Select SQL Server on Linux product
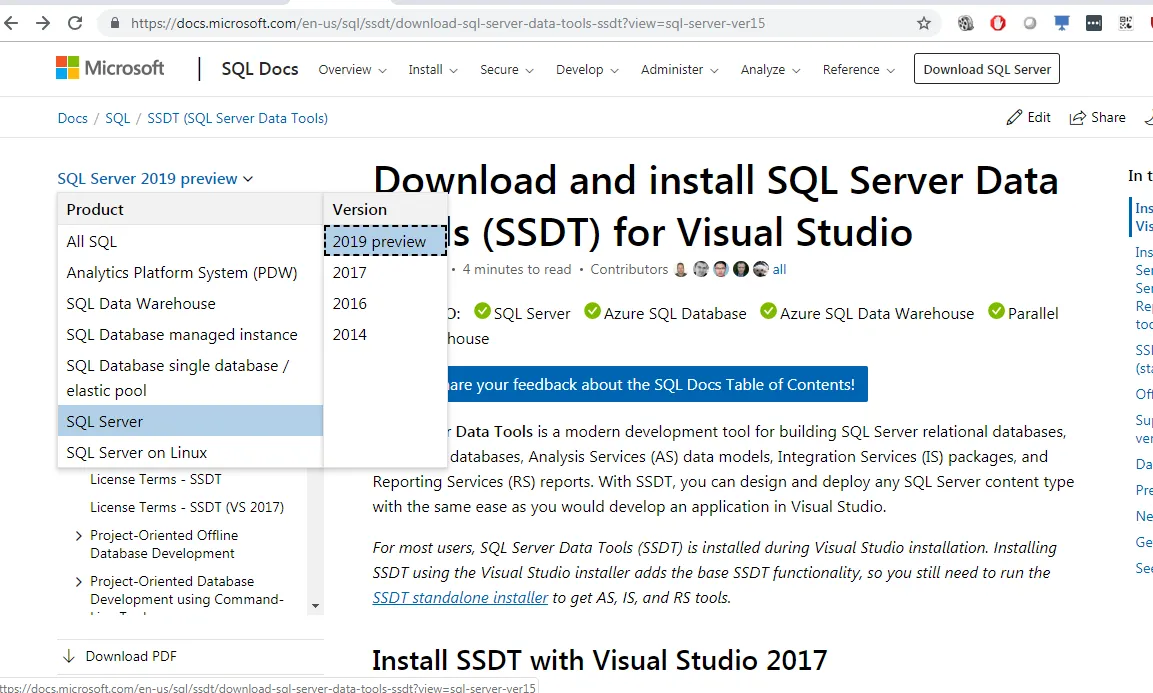 pyautogui.click(x=190, y=452)
